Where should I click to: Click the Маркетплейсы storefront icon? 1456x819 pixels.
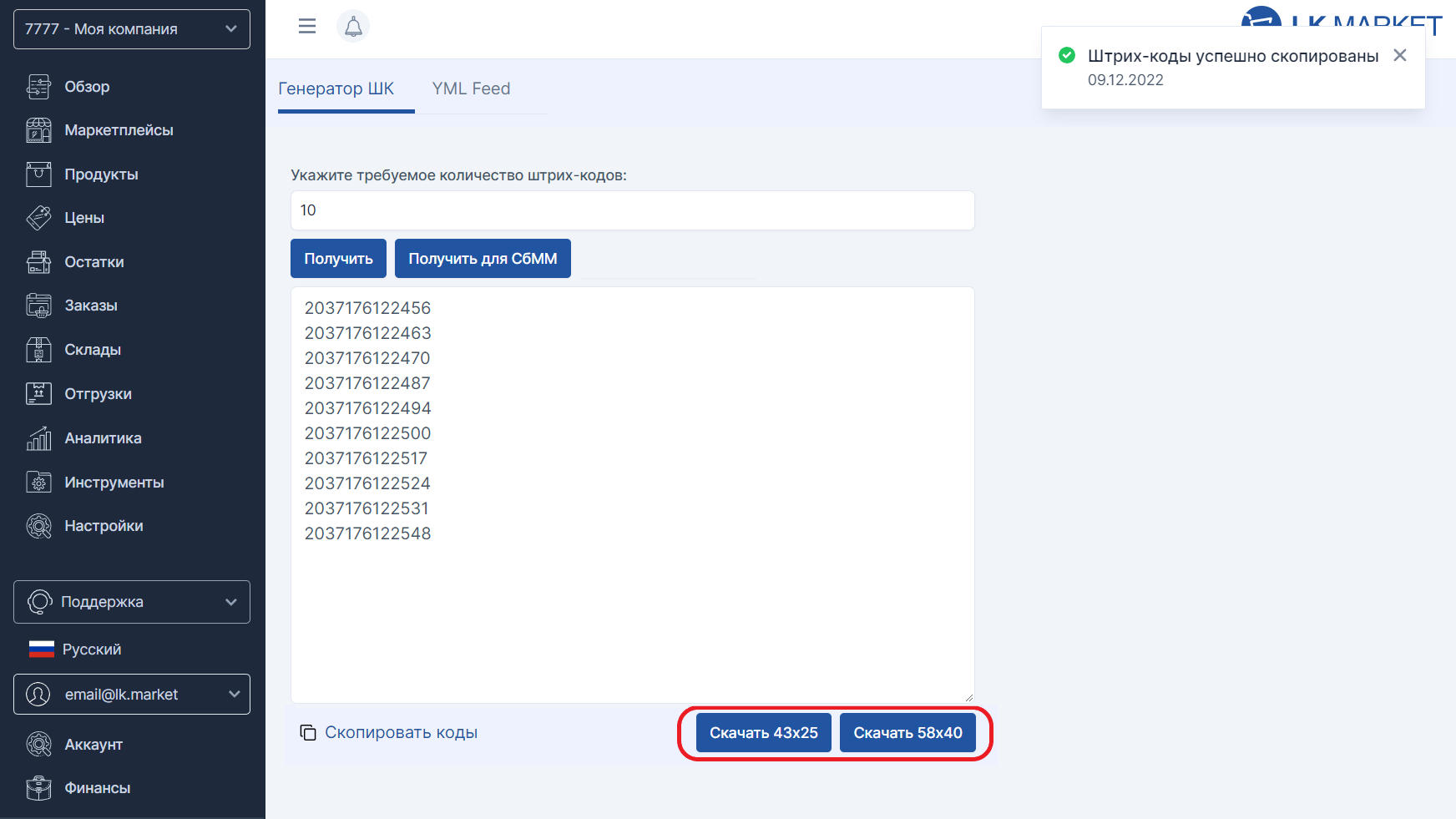38,130
